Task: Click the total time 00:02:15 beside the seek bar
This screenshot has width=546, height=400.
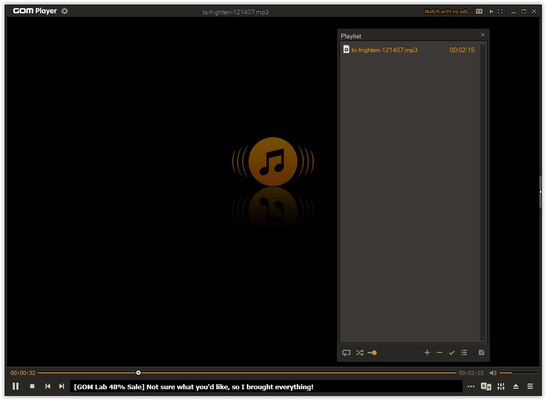Action: pos(471,373)
